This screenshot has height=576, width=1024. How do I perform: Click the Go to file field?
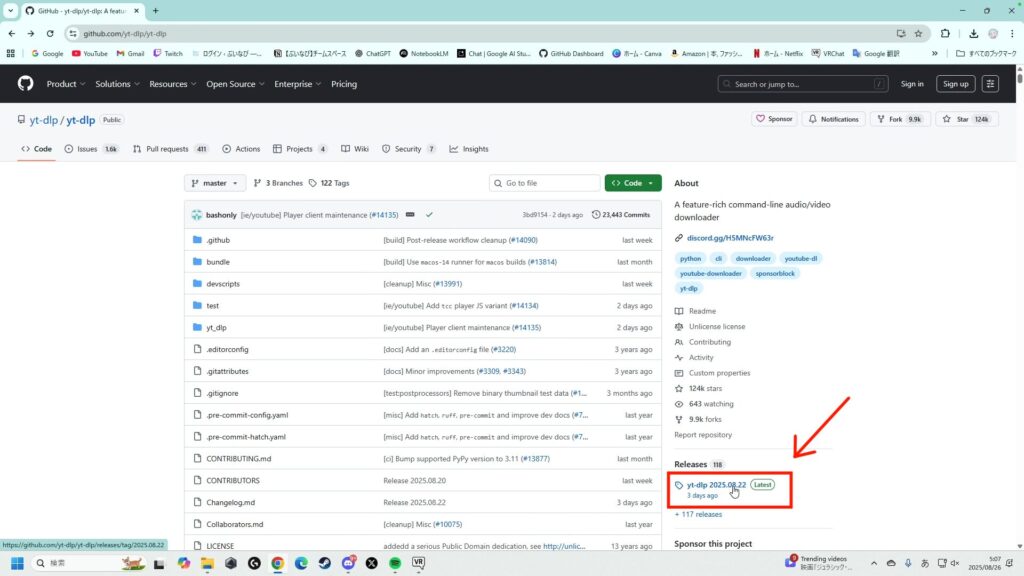543,183
